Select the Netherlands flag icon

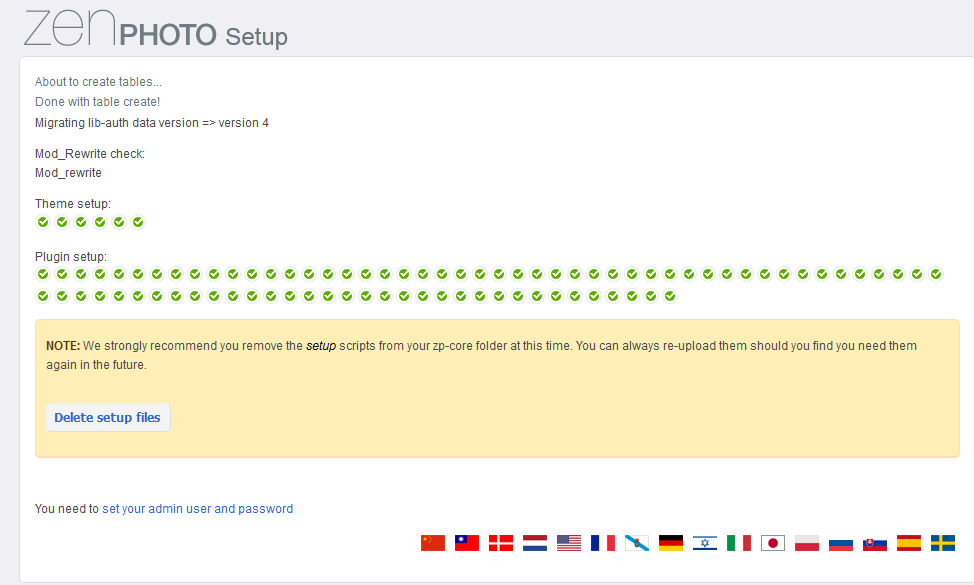pyautogui.click(x=535, y=543)
